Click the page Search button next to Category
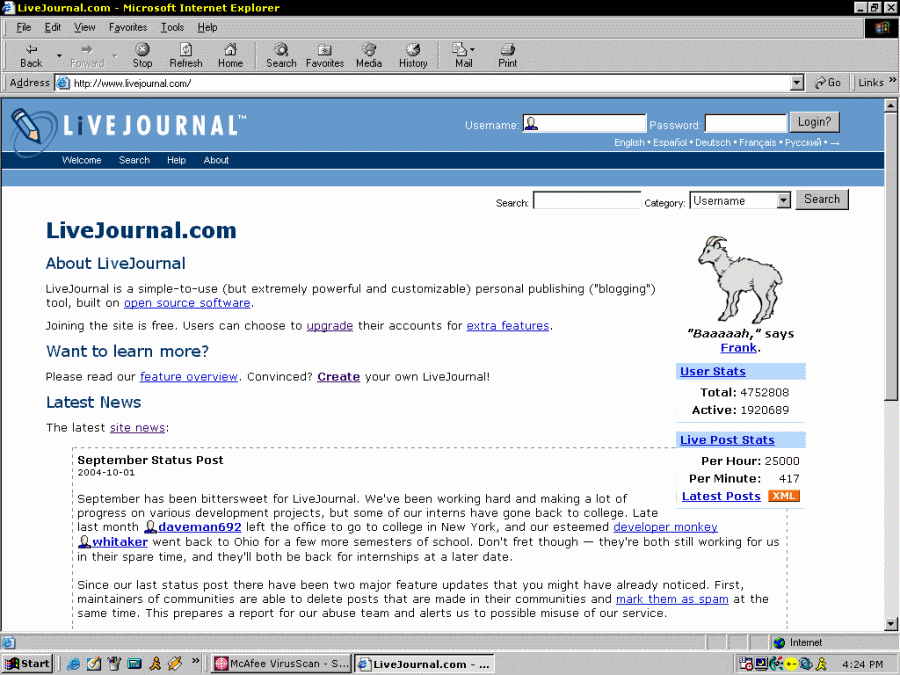The width and height of the screenshot is (900, 675). [822, 199]
